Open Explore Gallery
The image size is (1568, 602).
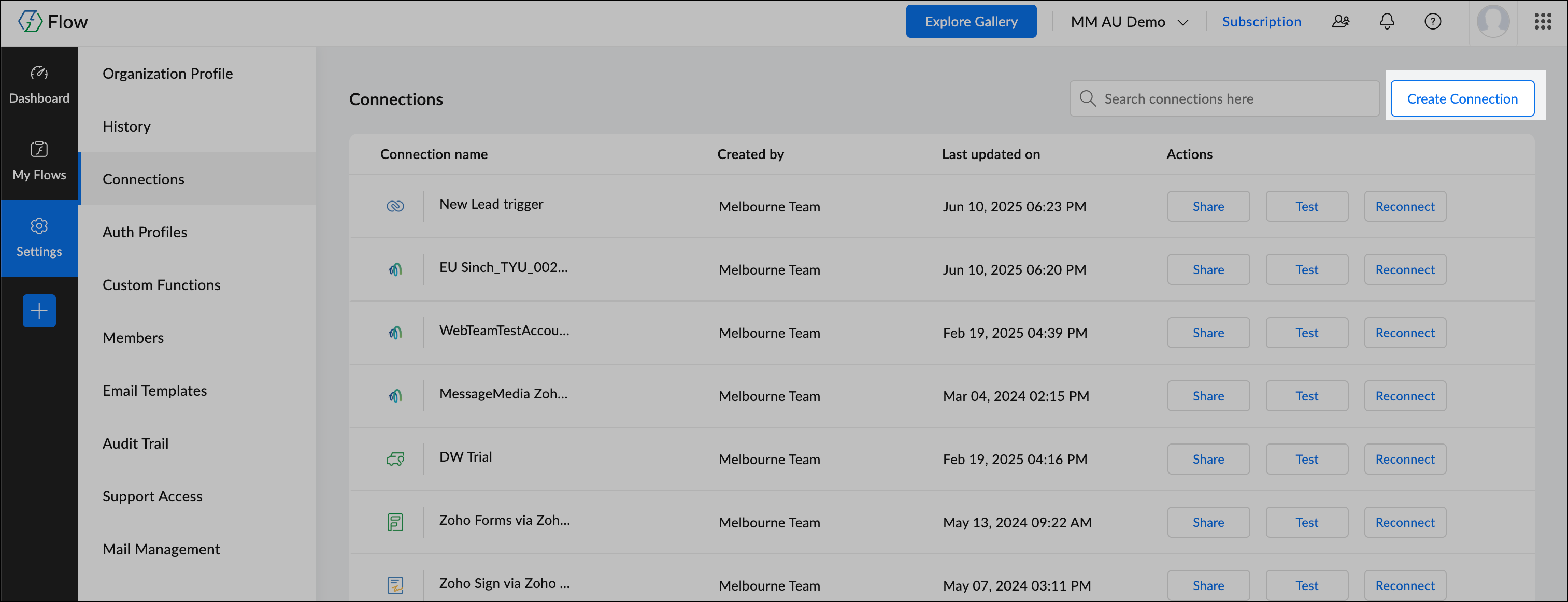(x=971, y=21)
